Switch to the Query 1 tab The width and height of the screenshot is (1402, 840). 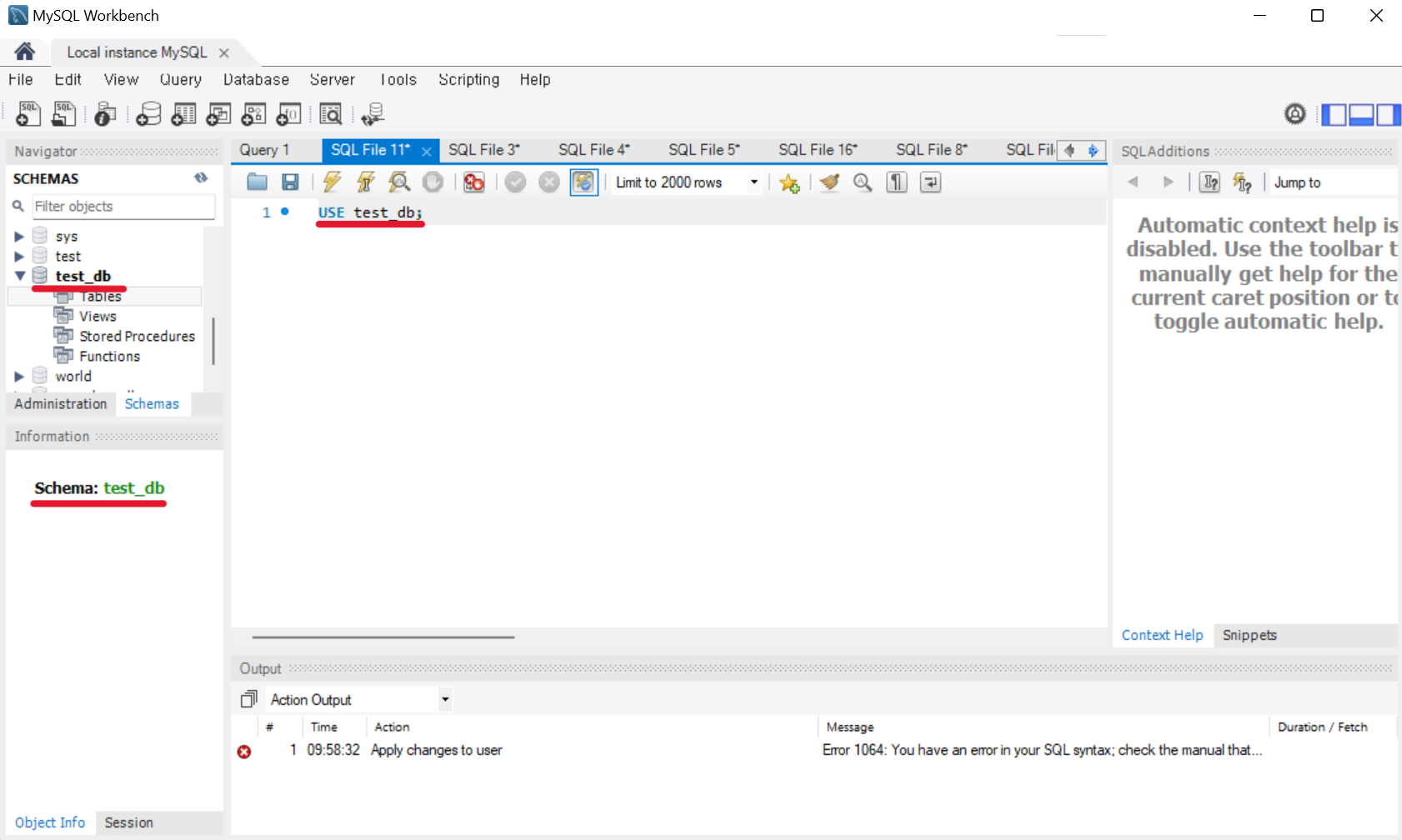[264, 150]
